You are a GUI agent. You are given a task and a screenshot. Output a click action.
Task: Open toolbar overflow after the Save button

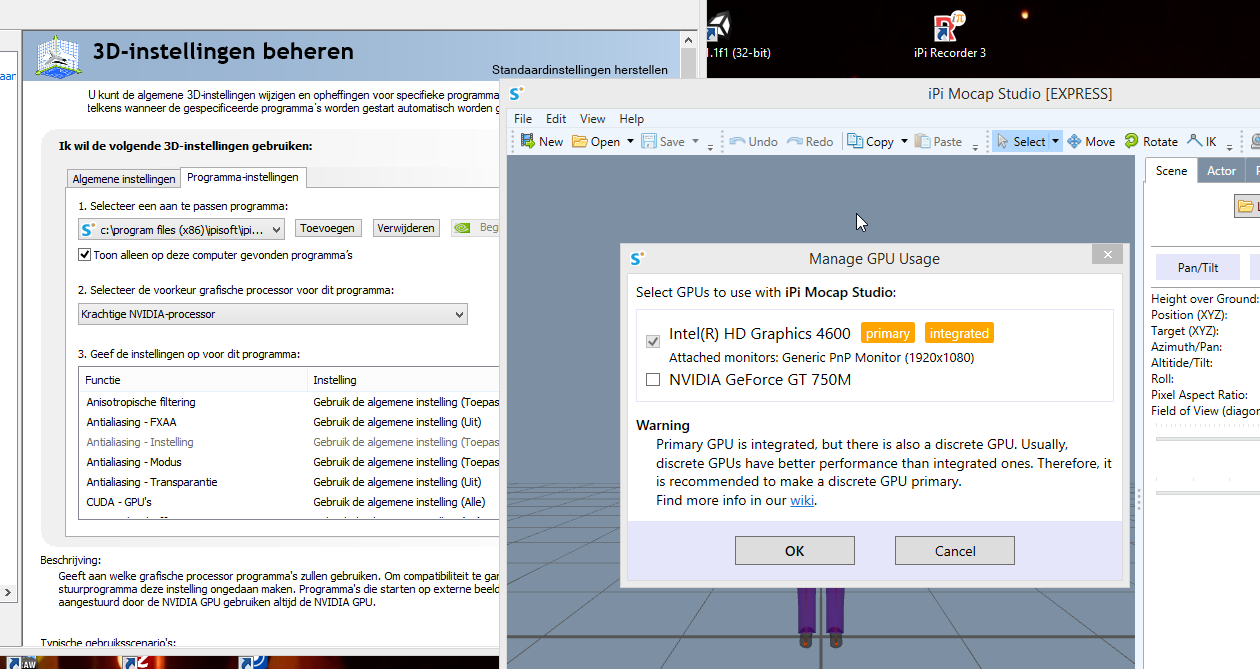pos(710,146)
